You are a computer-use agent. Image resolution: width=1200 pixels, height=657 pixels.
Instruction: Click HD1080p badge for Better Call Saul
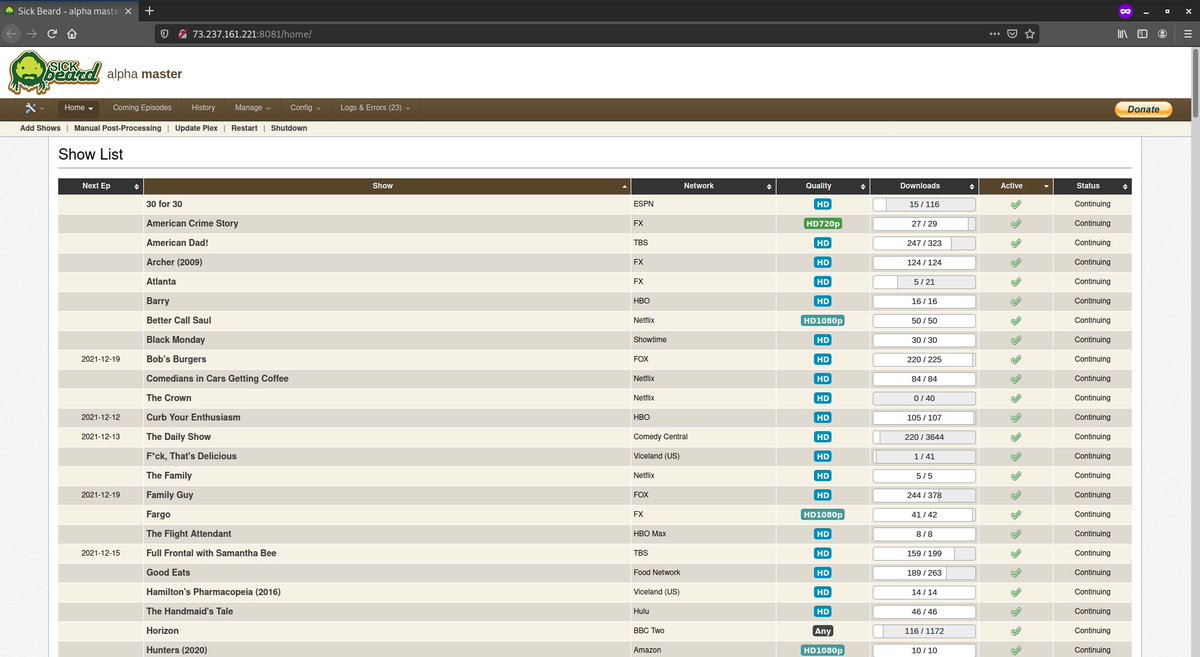click(823, 320)
